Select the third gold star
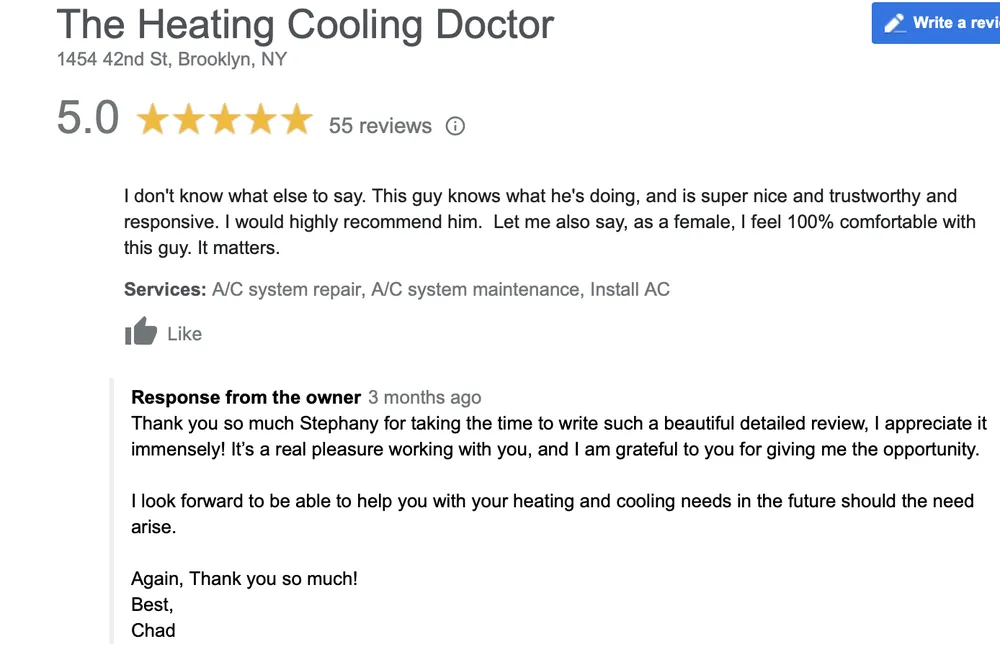1000x662 pixels. click(225, 118)
